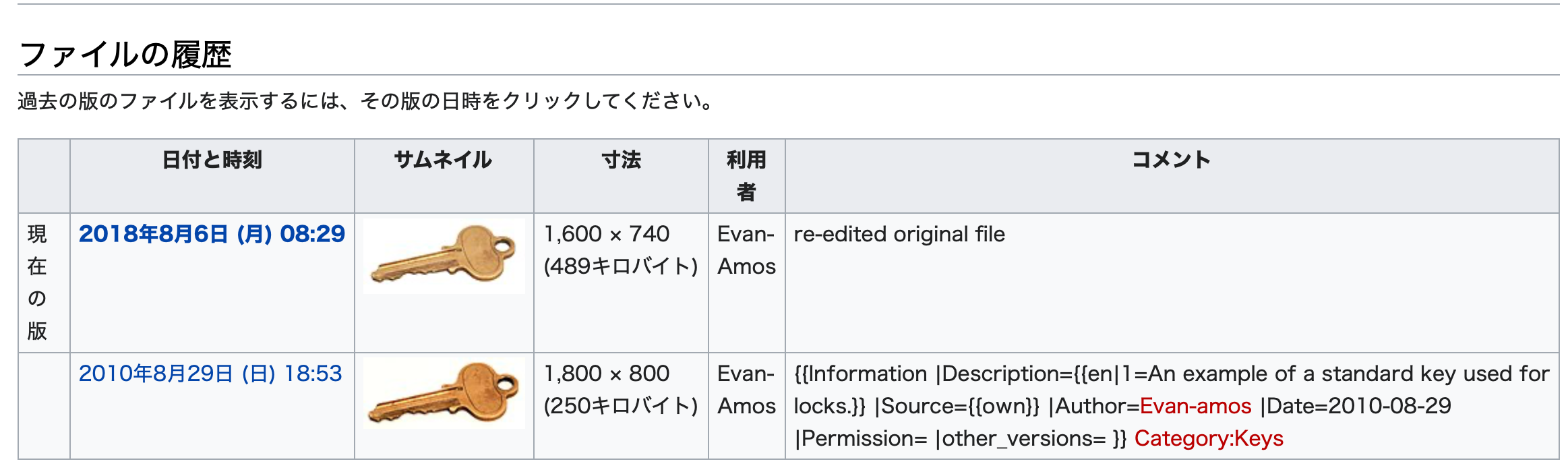Click the instruction text above the table
Image resolution: width=1568 pixels, height=472 pixels.
click(x=364, y=101)
